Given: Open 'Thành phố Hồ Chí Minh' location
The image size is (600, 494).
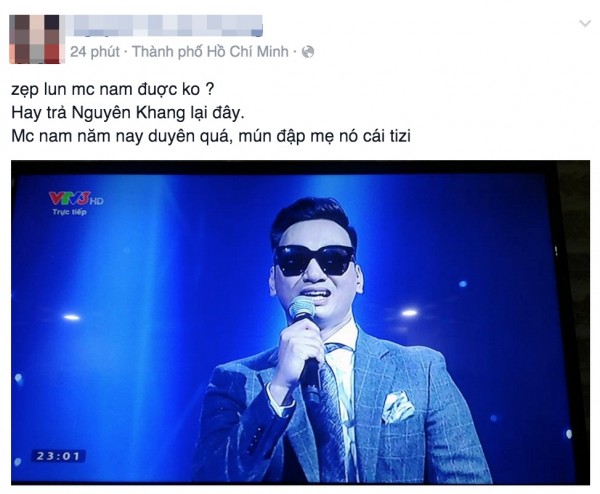Looking at the screenshot, I should click(210, 52).
